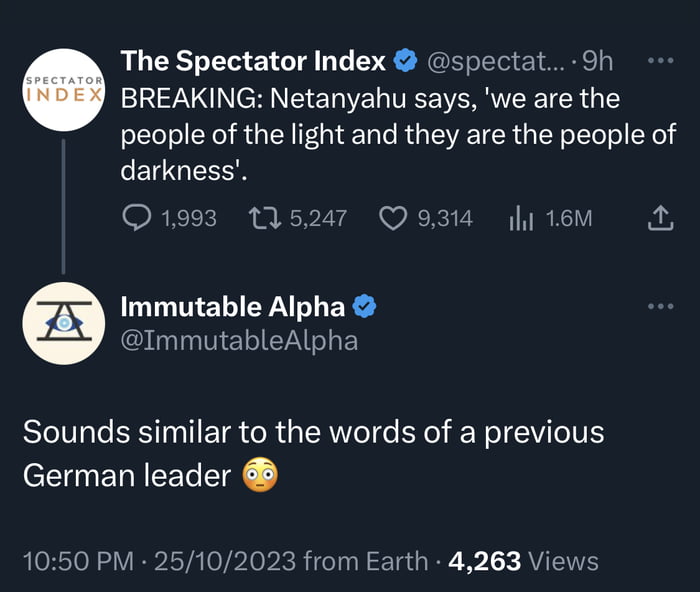The height and width of the screenshot is (592, 700).
Task: Click the reply icon on Spectator Index tweet
Action: point(138,218)
